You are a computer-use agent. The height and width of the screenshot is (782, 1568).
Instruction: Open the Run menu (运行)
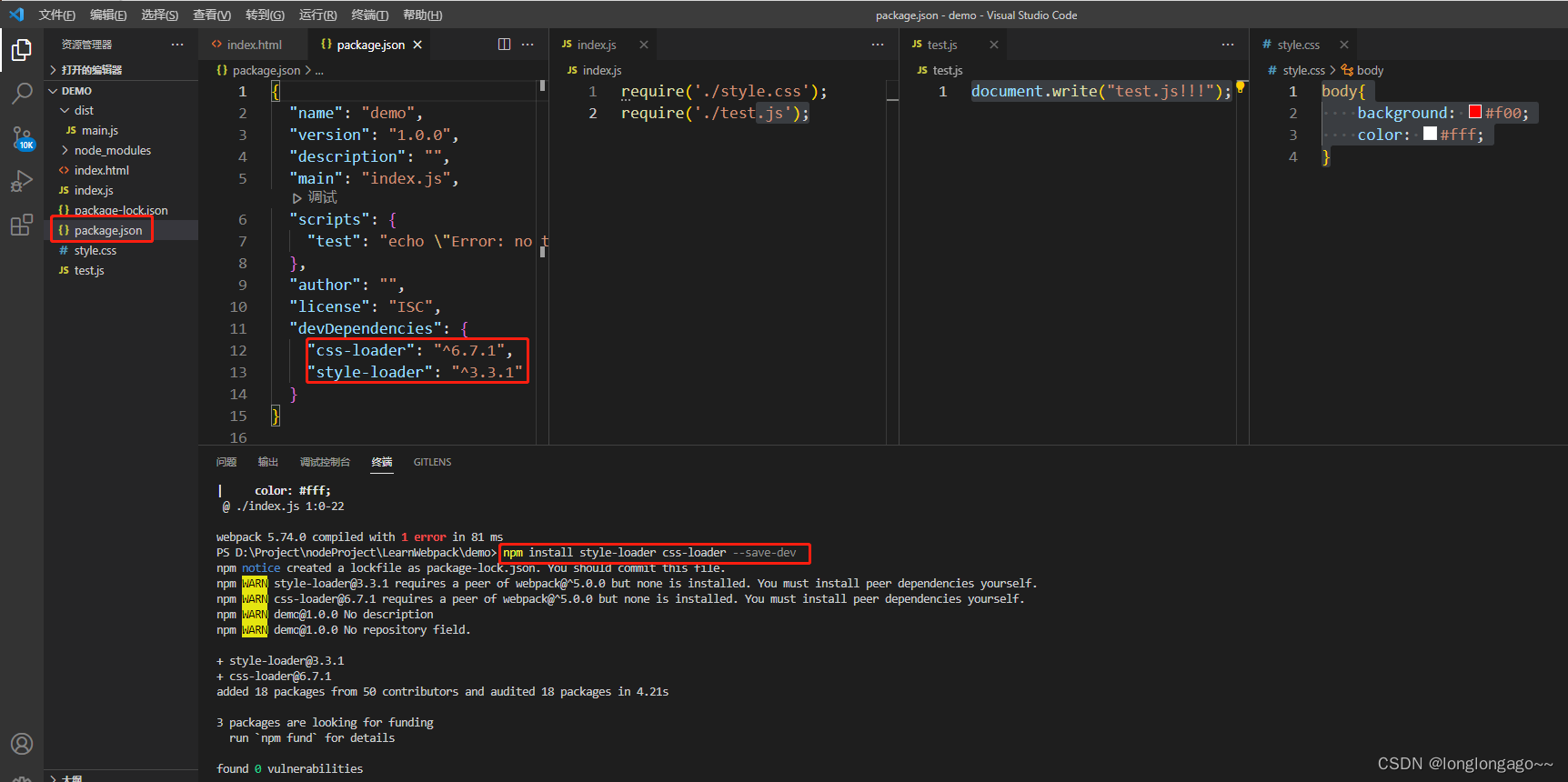click(317, 15)
